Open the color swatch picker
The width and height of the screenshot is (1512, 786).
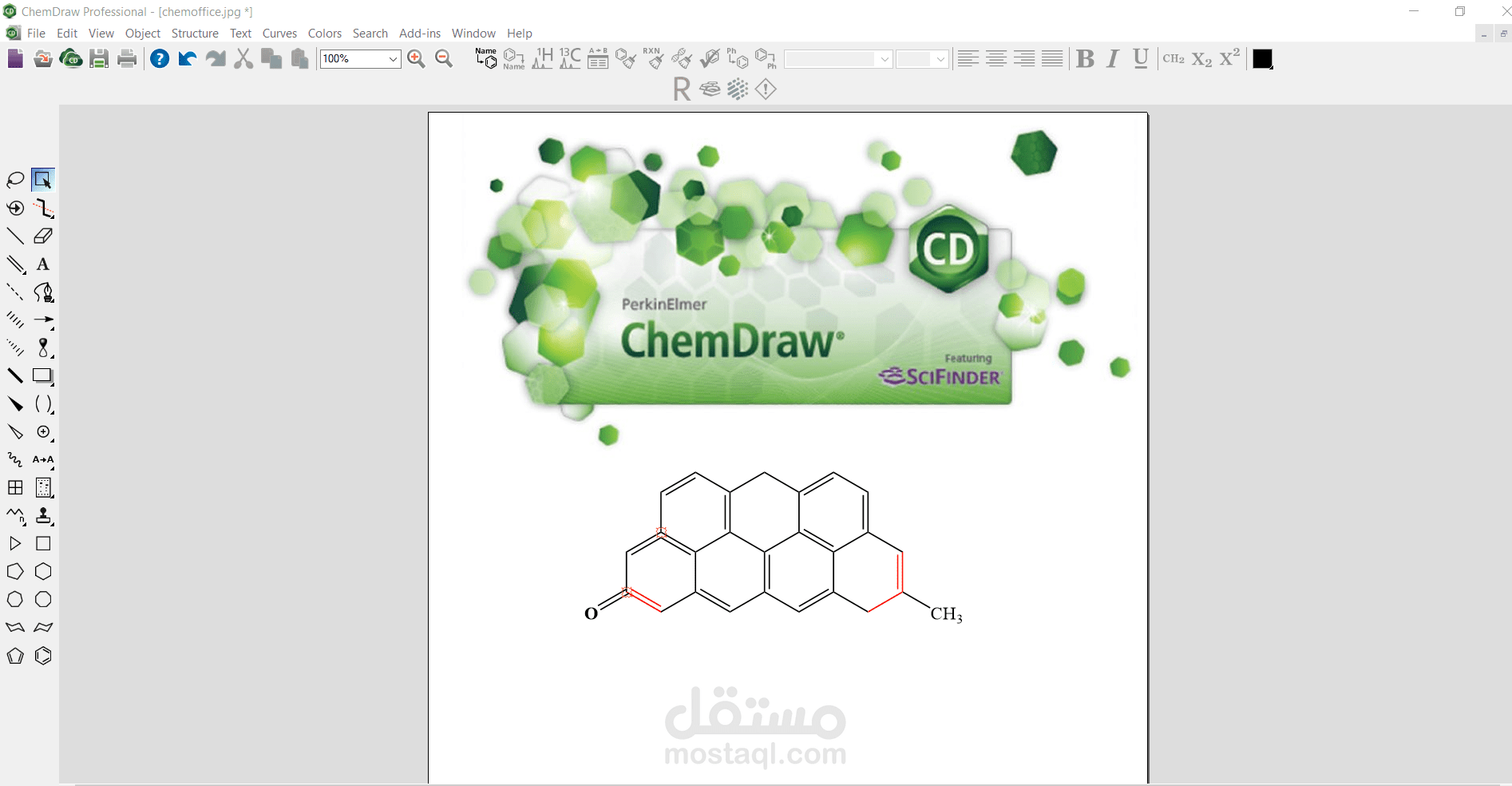click(1261, 58)
